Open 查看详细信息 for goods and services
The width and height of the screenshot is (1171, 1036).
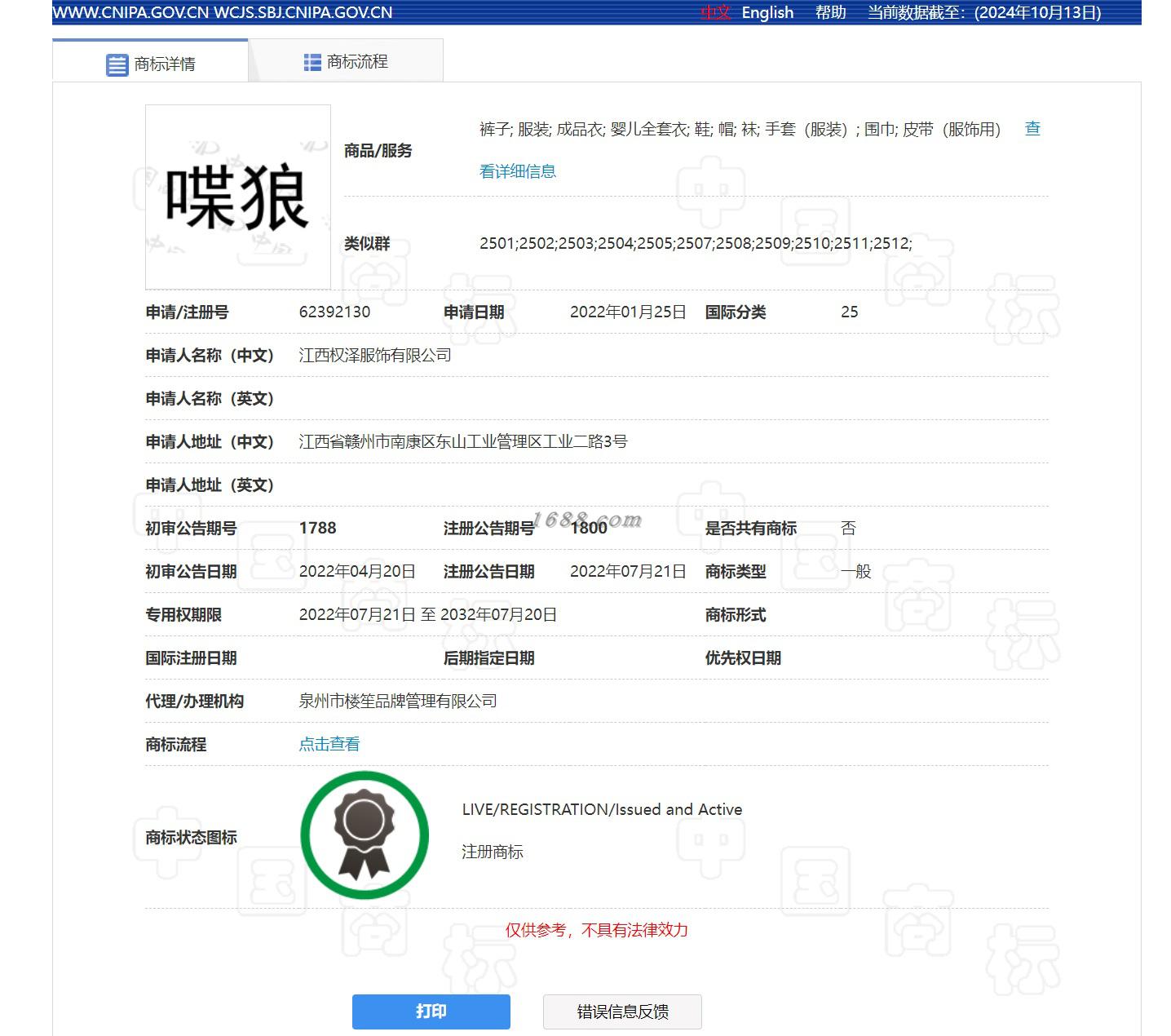[x=518, y=171]
